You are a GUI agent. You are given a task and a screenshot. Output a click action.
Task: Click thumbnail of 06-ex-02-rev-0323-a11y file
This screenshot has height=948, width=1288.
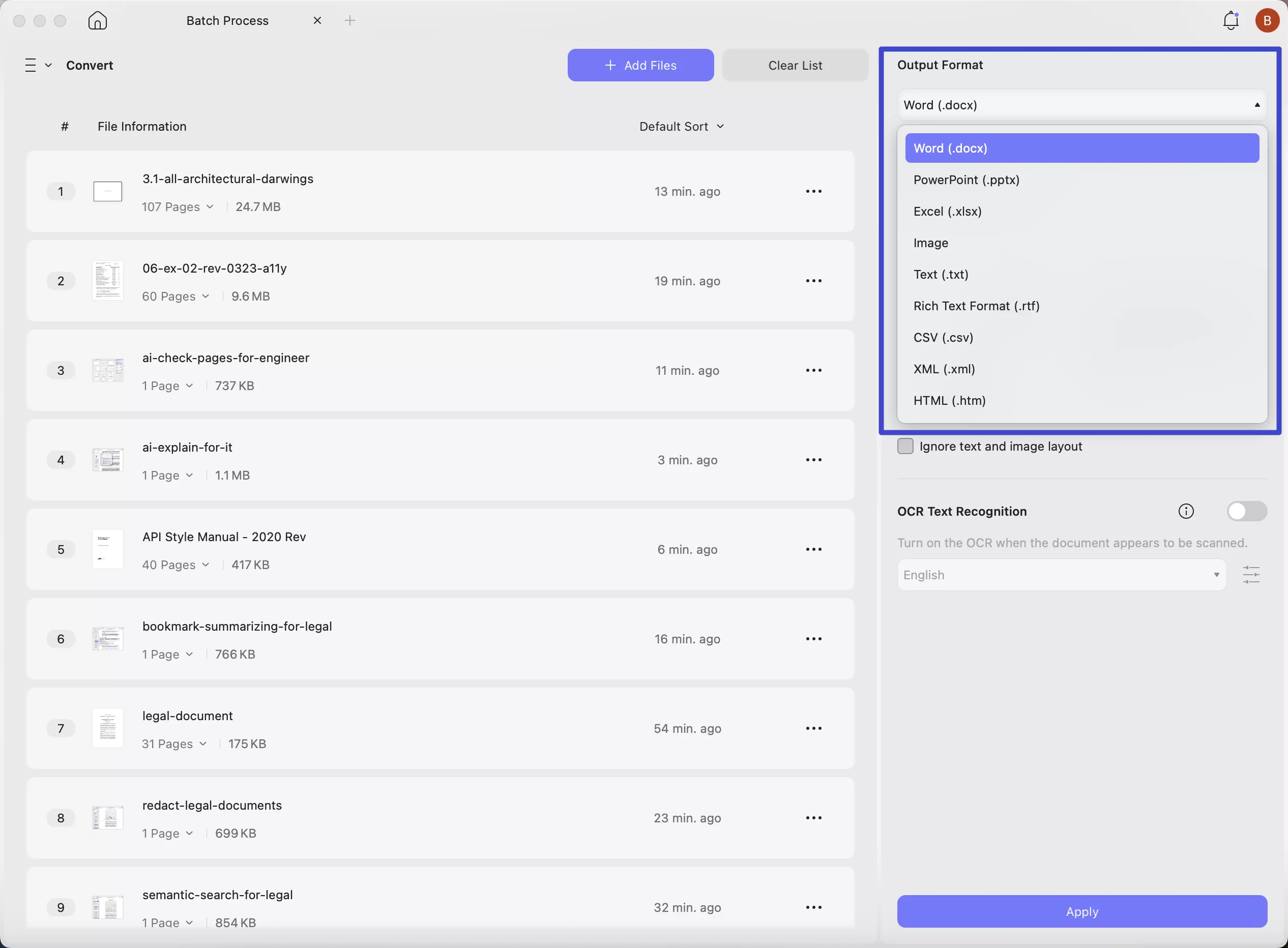click(x=107, y=281)
